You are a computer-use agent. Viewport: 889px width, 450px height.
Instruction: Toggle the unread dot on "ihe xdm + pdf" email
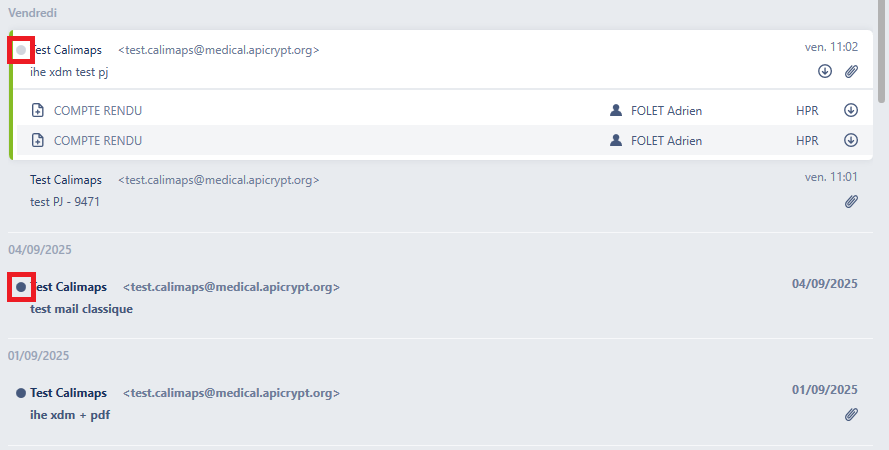coord(21,393)
